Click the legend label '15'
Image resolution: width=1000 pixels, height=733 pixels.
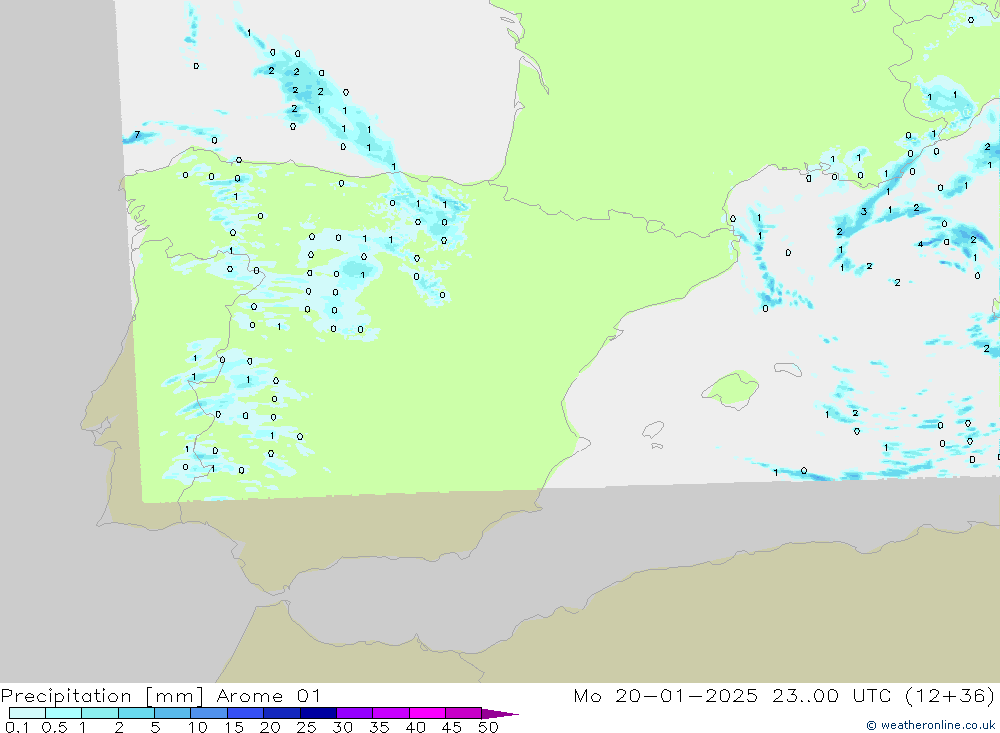pyautogui.click(x=234, y=727)
